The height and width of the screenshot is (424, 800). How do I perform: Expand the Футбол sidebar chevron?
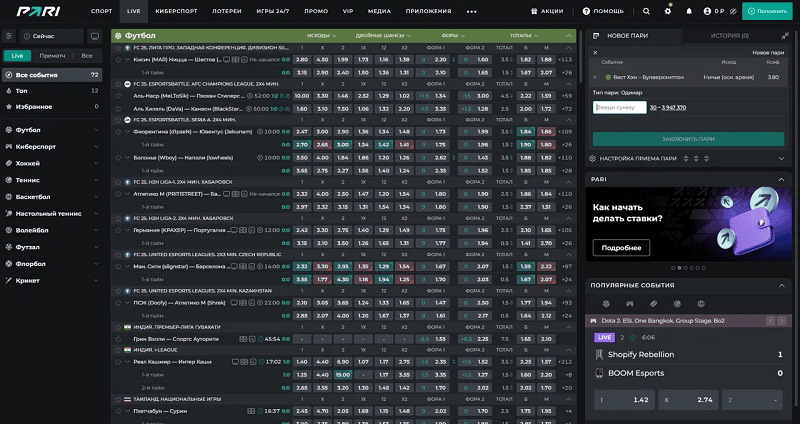(96, 130)
